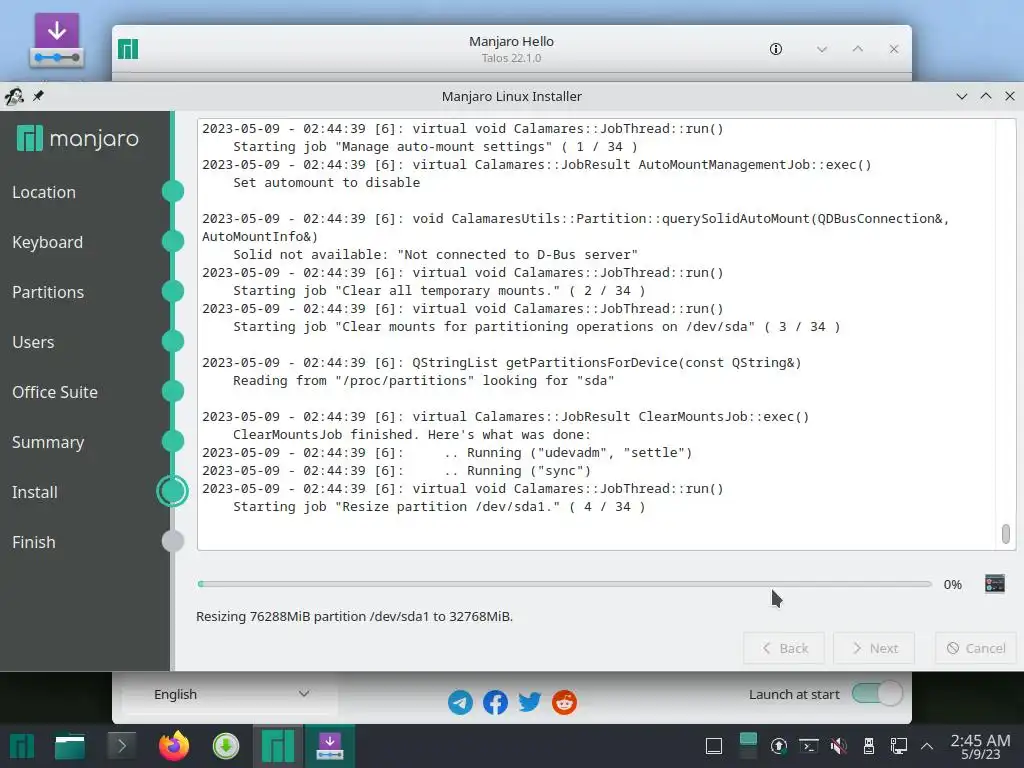Click log line 'Starting job "Clear all temporary mounts."'
1024x768 pixels.
click(x=439, y=291)
